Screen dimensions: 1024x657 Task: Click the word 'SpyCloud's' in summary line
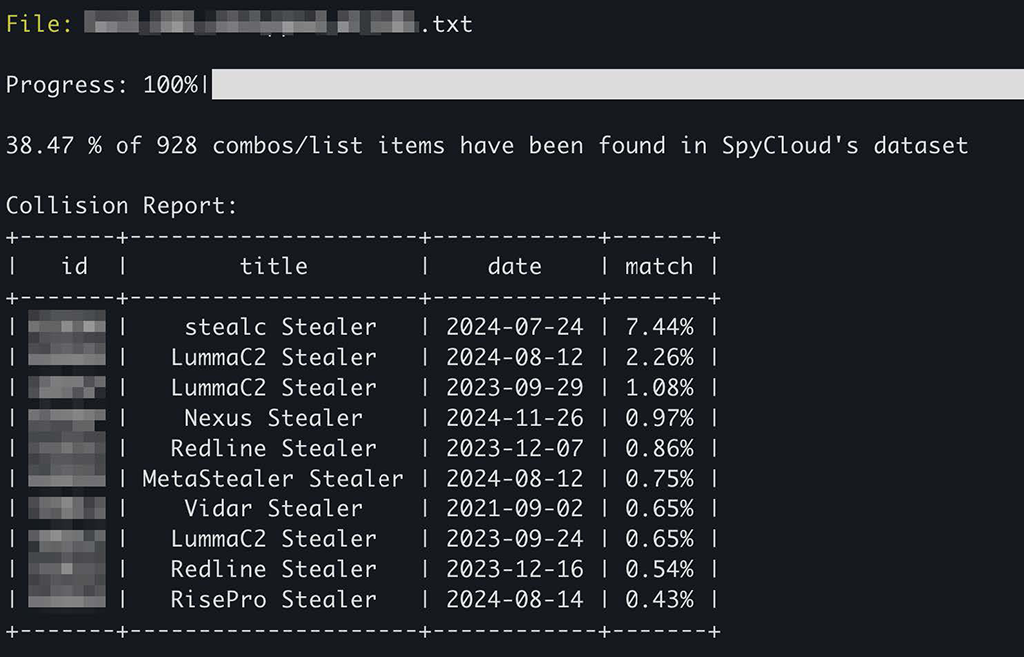790,146
